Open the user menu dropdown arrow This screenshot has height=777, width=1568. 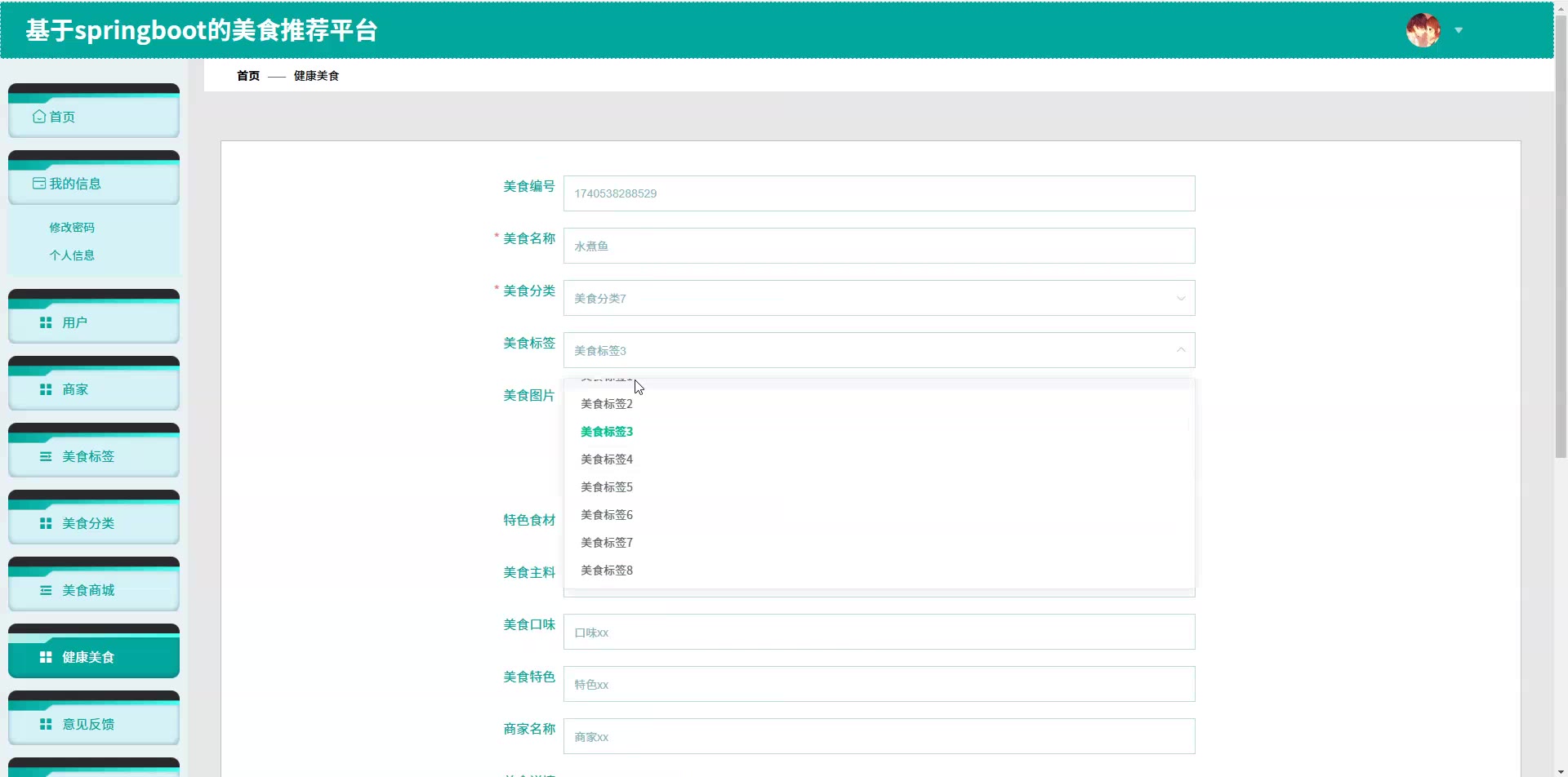pos(1459,31)
